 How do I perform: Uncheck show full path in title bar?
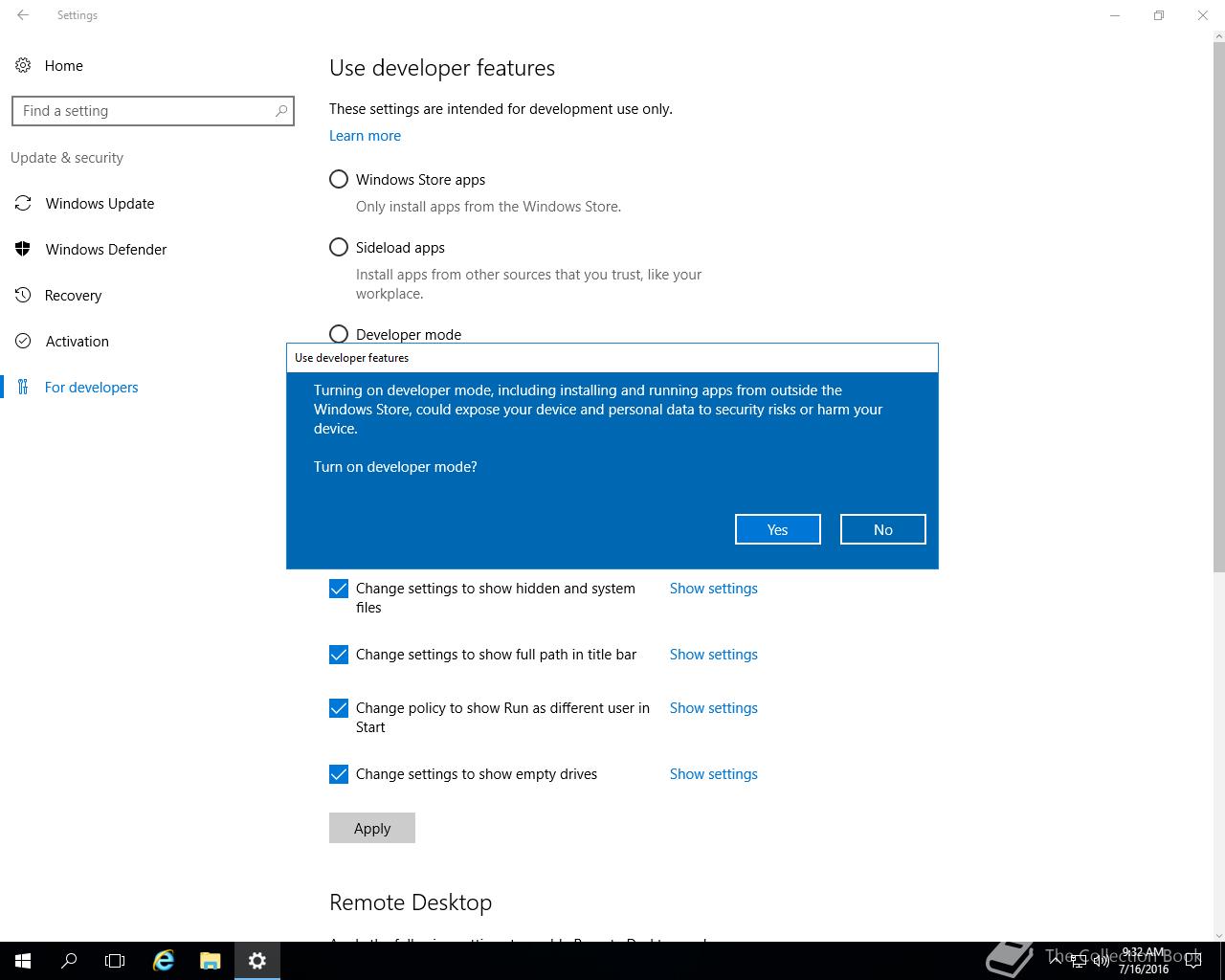click(x=339, y=655)
